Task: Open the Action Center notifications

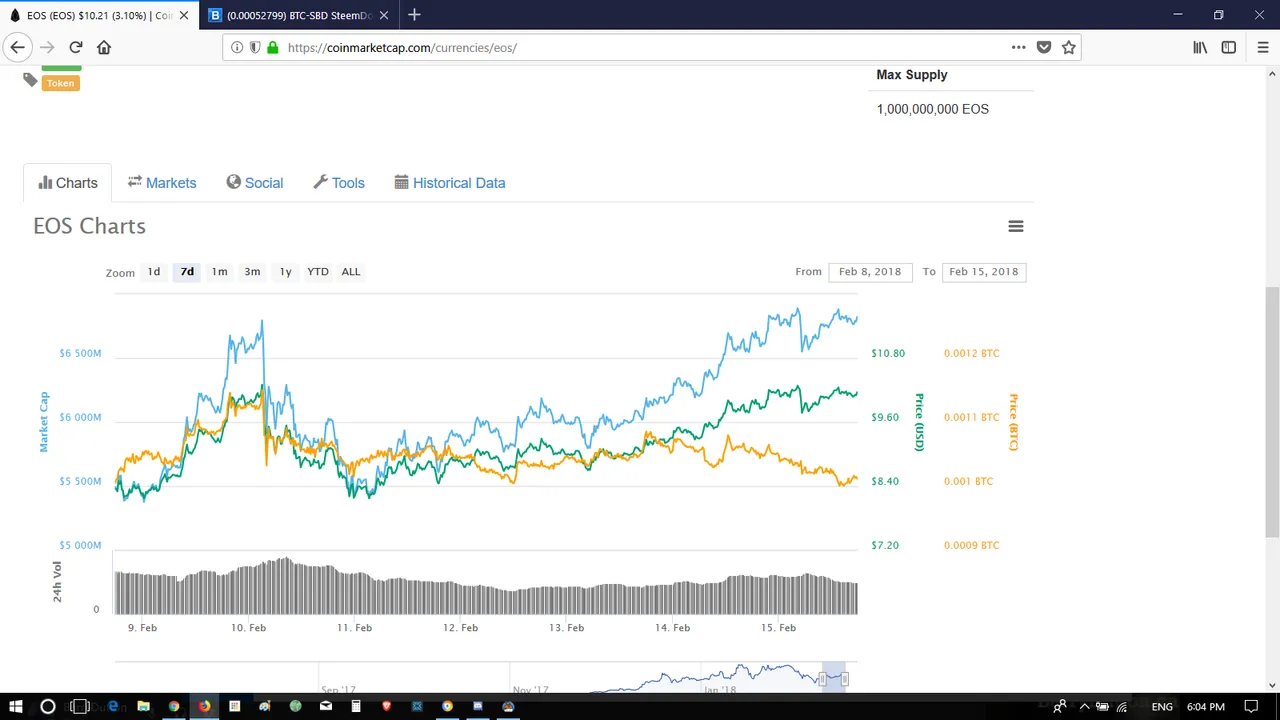Action: (x=1251, y=706)
